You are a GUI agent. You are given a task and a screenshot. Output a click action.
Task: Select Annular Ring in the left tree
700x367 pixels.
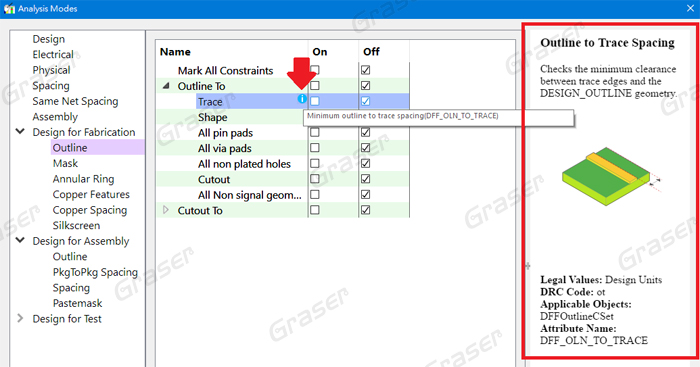(x=83, y=179)
